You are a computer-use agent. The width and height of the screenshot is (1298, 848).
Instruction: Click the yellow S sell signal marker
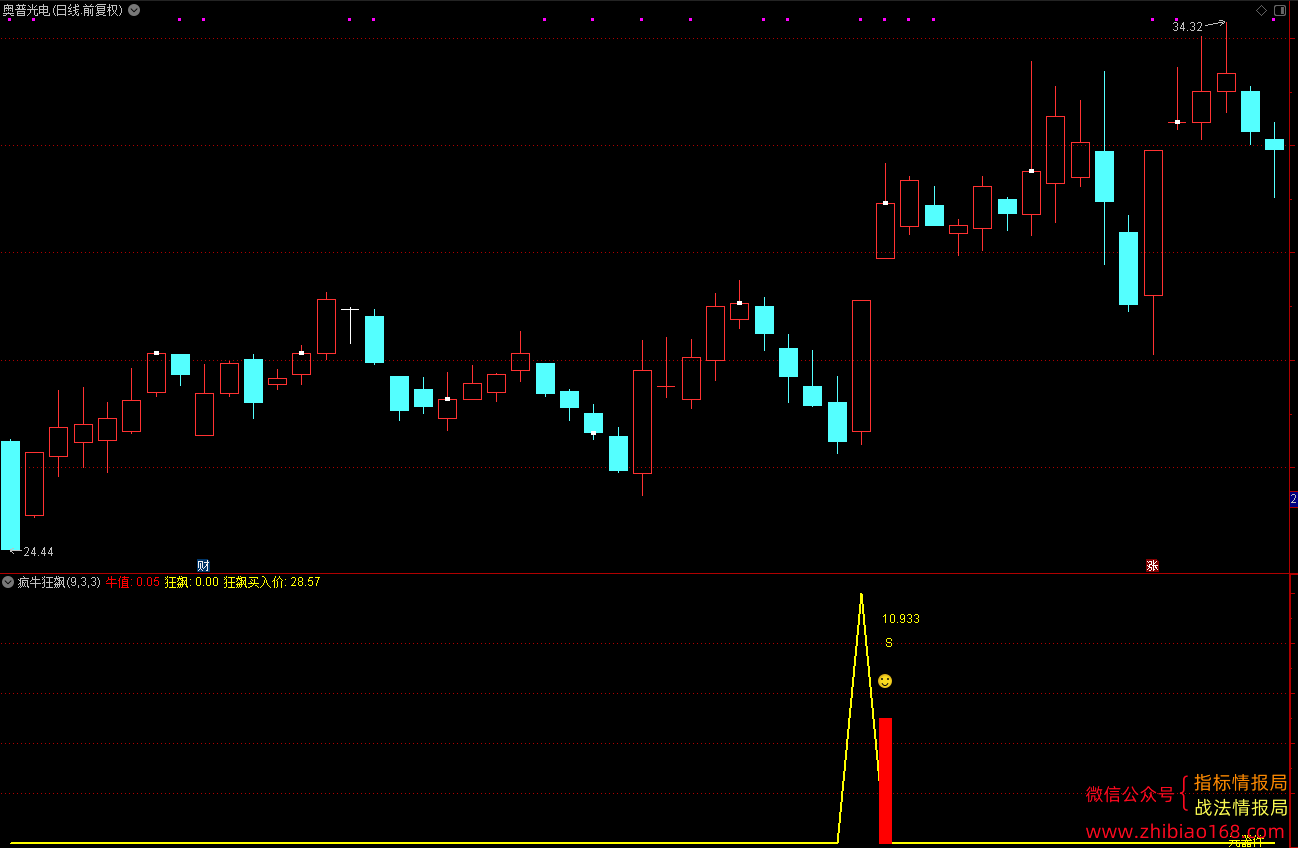(x=888, y=643)
